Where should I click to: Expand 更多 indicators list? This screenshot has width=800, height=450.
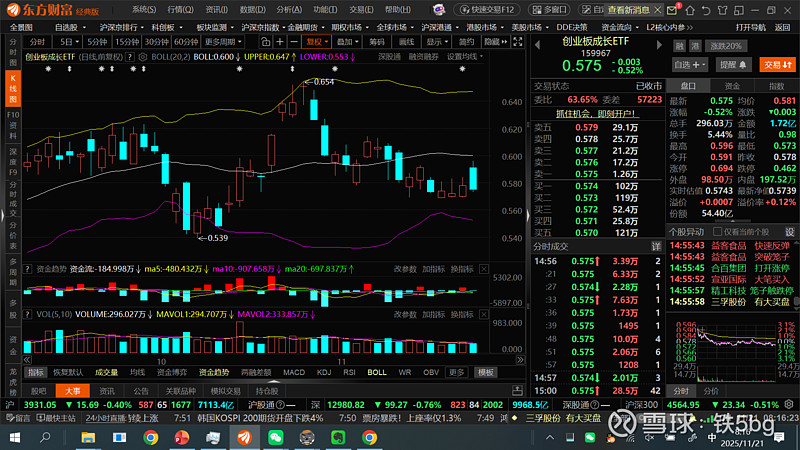(x=456, y=372)
